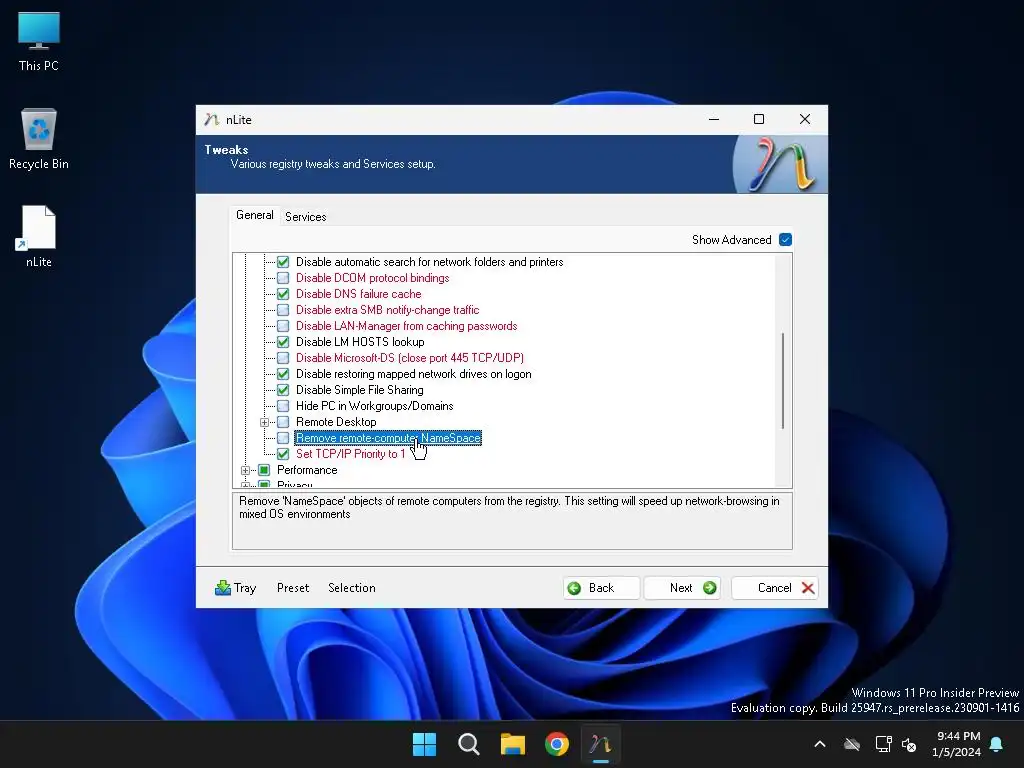Open the Recycle Bin desktop icon
Image resolution: width=1024 pixels, height=768 pixels.
(39, 139)
